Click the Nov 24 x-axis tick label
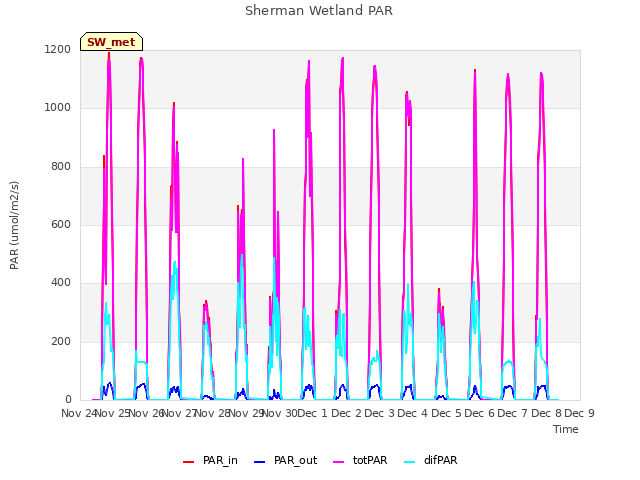The height and width of the screenshot is (480, 640). 79,413
